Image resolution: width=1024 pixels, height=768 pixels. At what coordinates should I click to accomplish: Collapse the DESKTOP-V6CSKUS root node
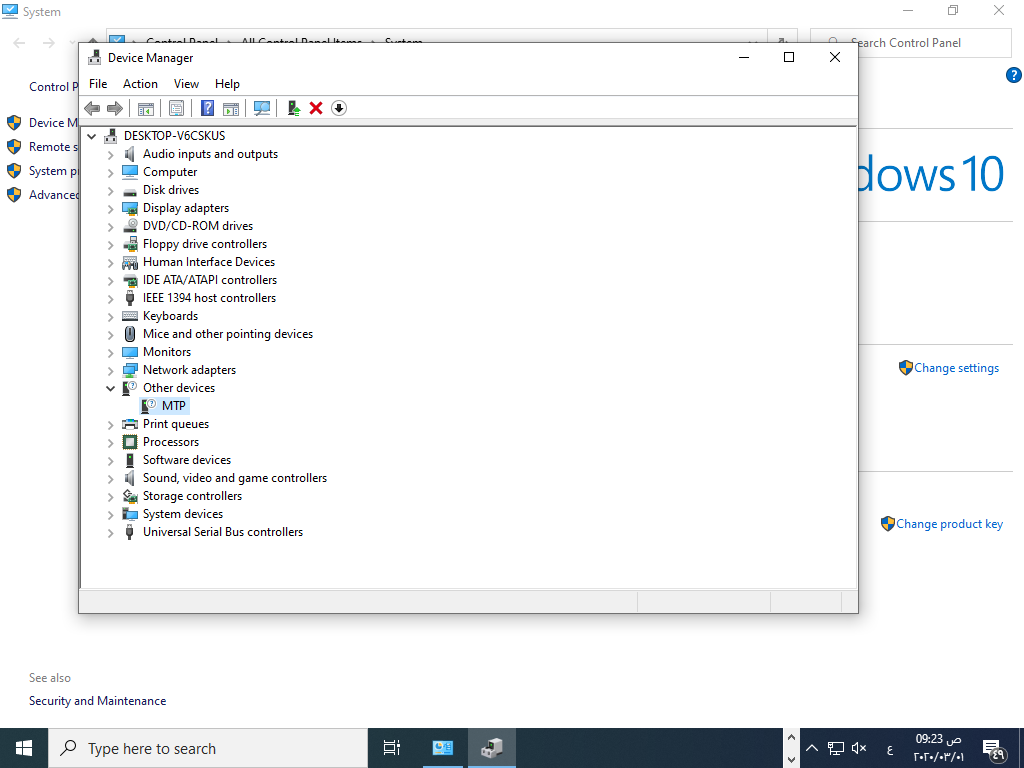pos(92,136)
